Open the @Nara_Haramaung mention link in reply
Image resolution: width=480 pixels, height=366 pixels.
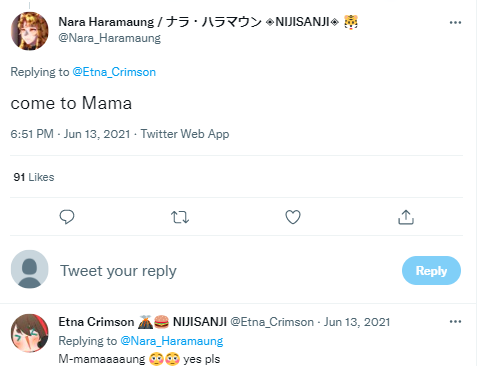click(172, 341)
